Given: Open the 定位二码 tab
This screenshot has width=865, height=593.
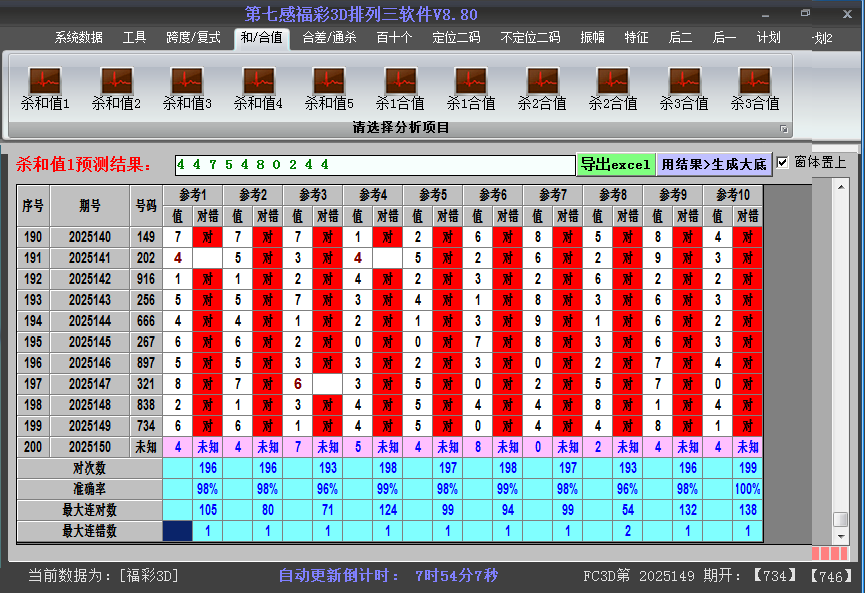Looking at the screenshot, I should [x=456, y=38].
